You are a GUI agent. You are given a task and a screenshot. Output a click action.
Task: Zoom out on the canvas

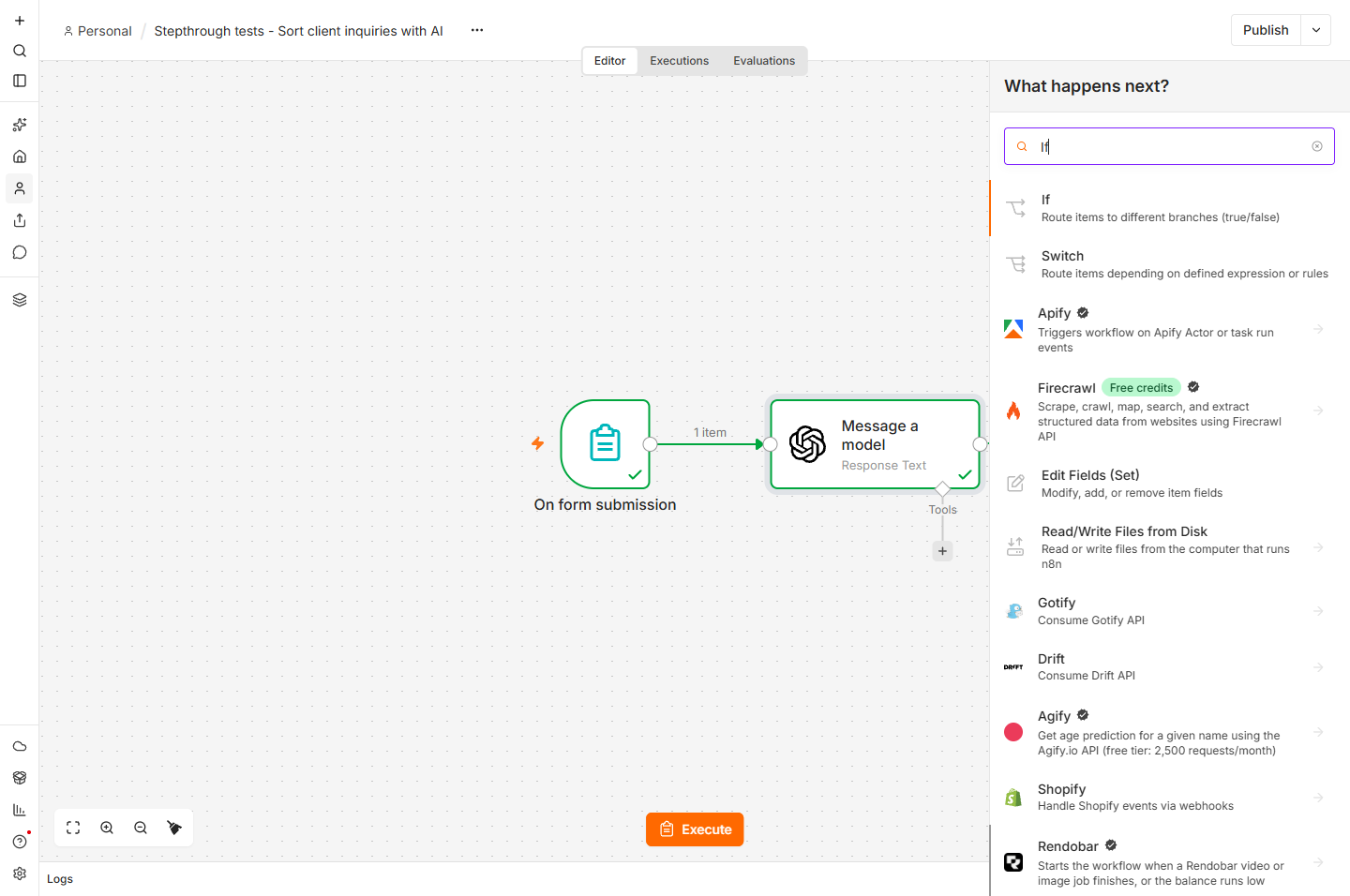tap(141, 828)
